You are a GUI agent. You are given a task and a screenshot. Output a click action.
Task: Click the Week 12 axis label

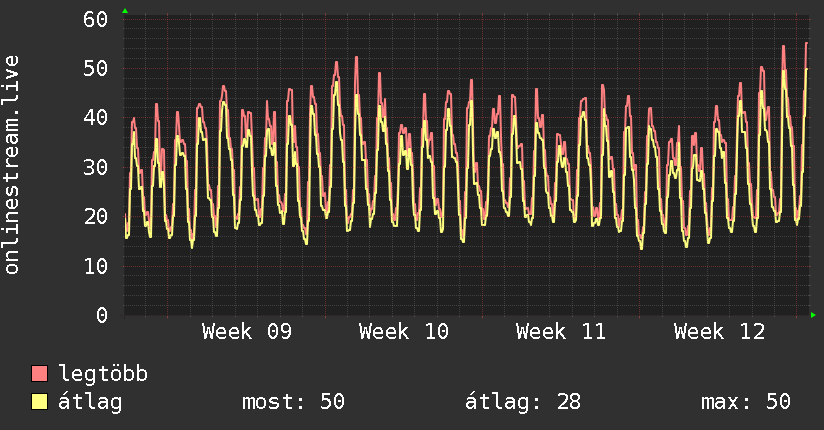coord(718,331)
